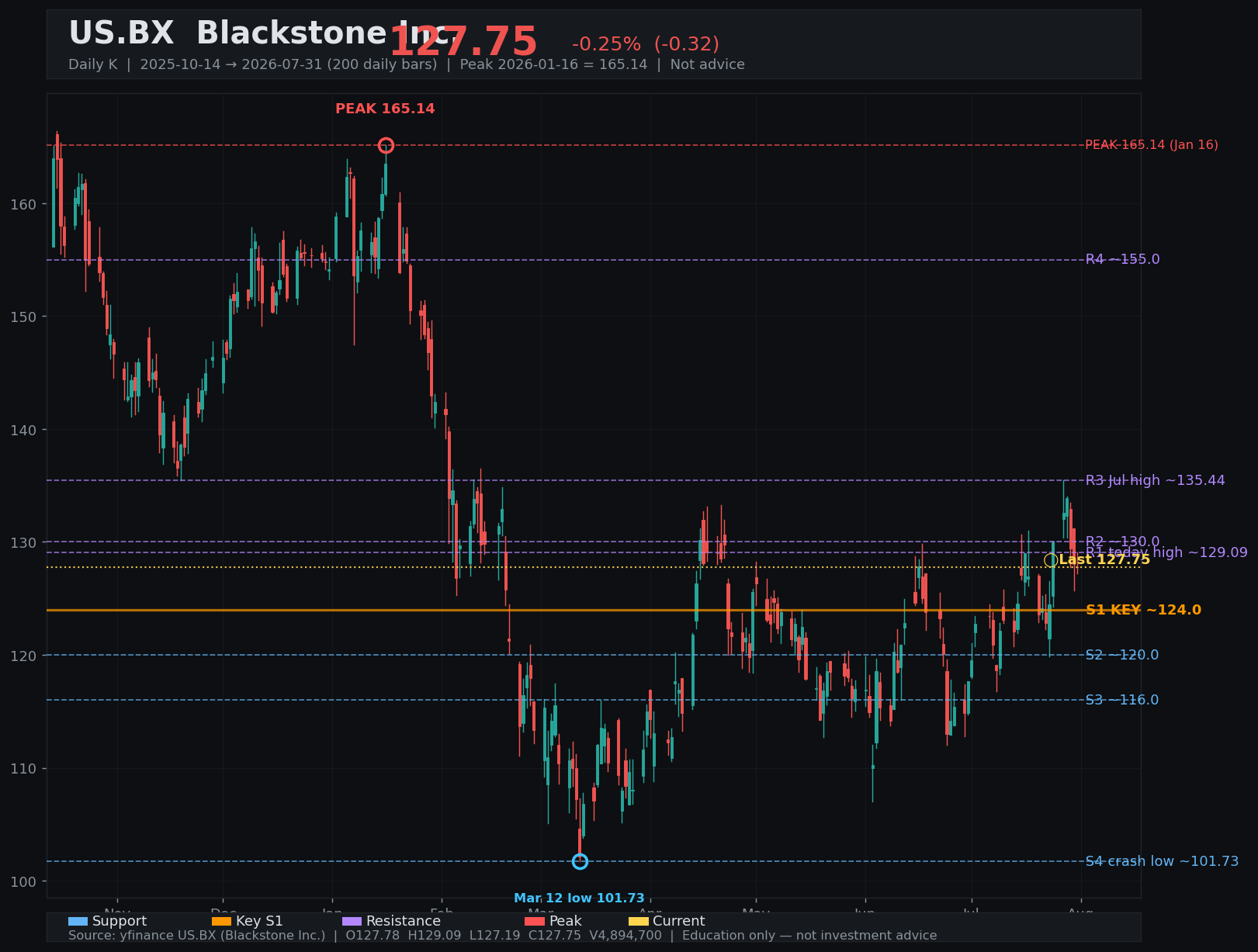This screenshot has width=1258, height=952.
Task: Click the 'Source: yfinance US.BX' footer text
Action: coord(503,936)
